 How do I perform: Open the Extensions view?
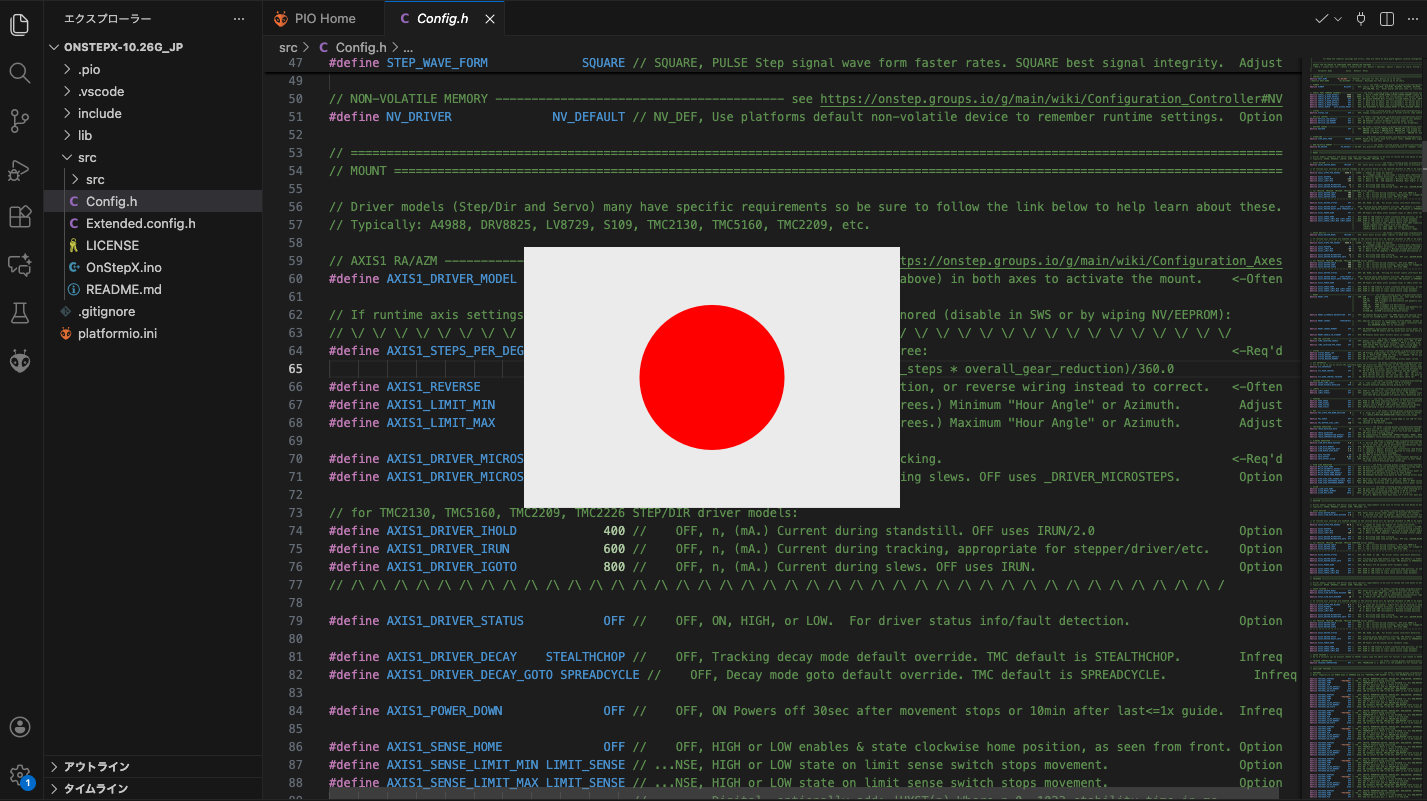click(20, 217)
